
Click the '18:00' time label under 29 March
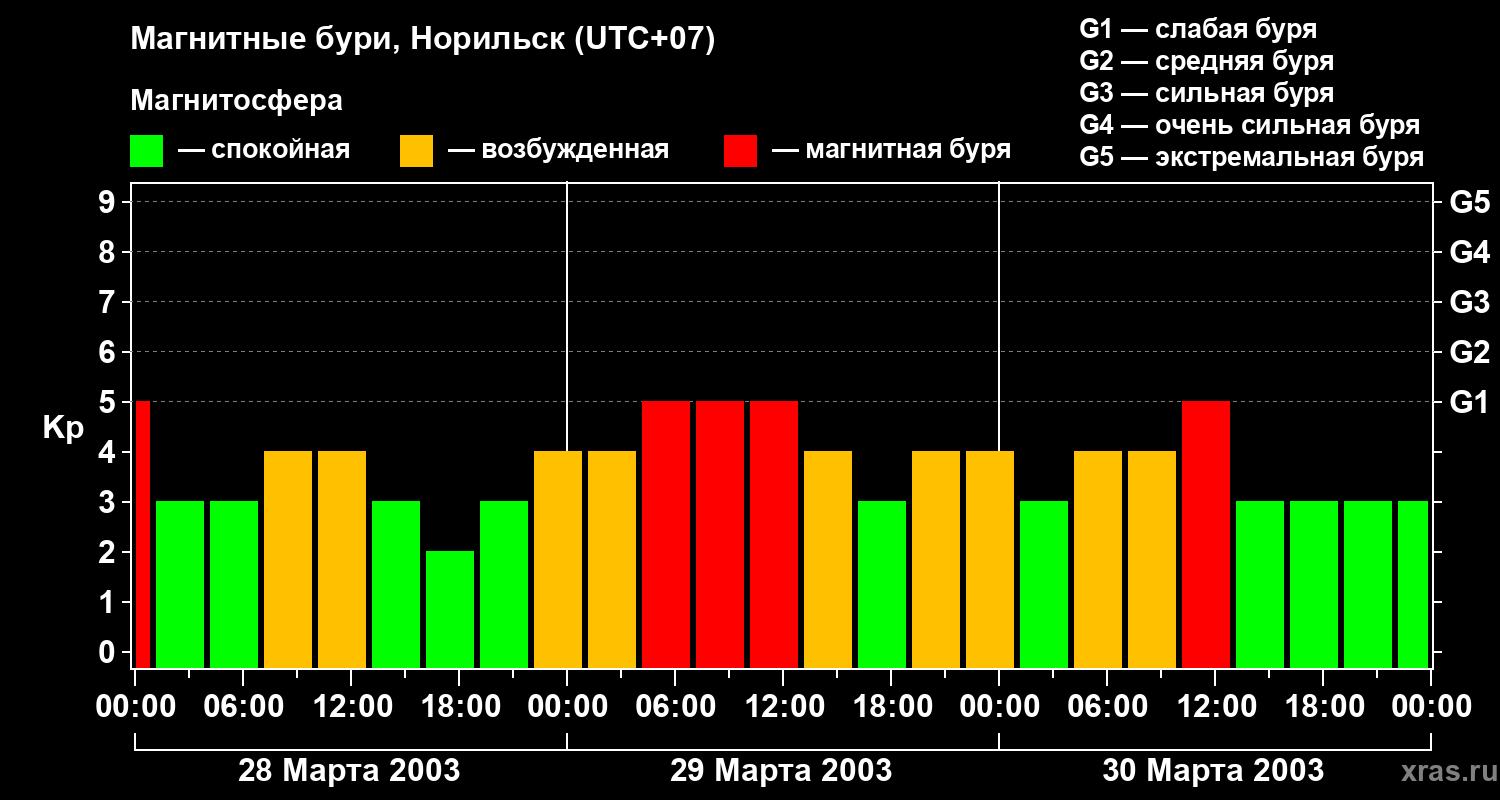(x=891, y=707)
